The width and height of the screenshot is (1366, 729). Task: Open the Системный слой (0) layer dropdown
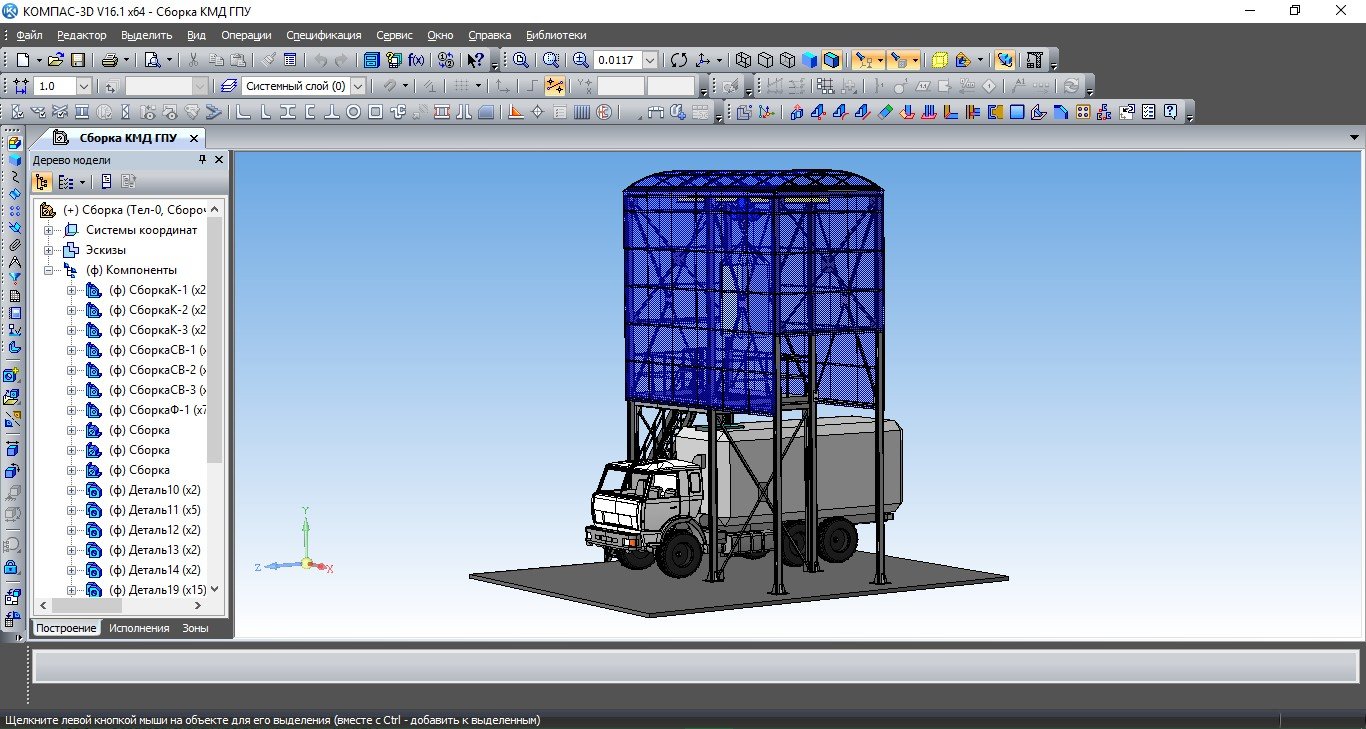point(358,86)
